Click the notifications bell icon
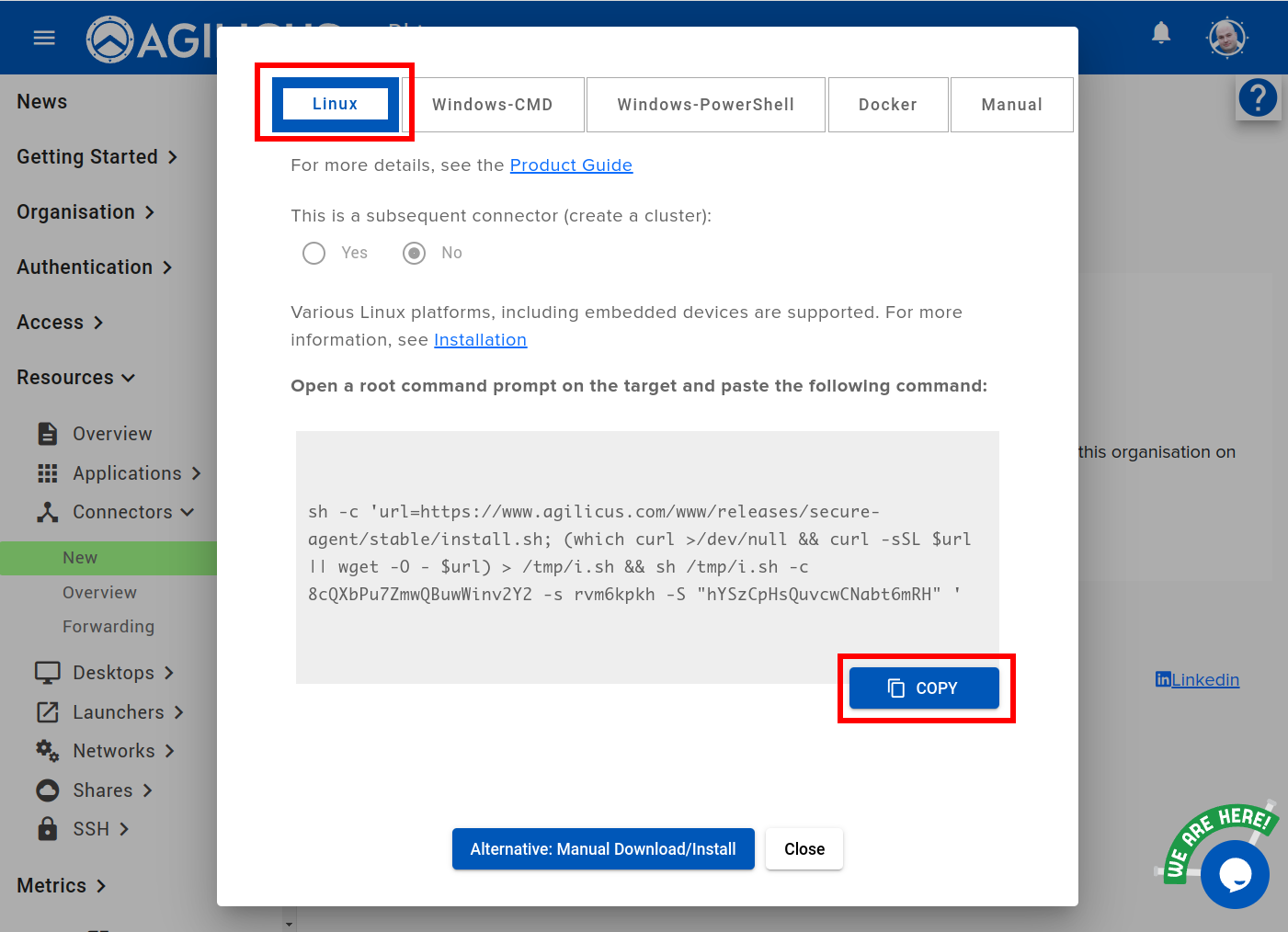Image resolution: width=1288 pixels, height=932 pixels. pyautogui.click(x=1161, y=34)
